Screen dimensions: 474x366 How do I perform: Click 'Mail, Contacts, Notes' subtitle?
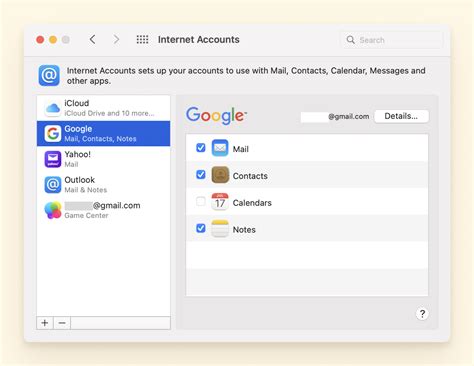(x=100, y=139)
